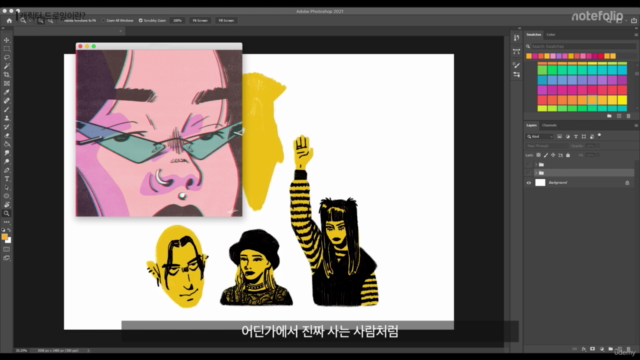Filter layers by pixel layer icon
Screen dimensions: 640x360
560,136
